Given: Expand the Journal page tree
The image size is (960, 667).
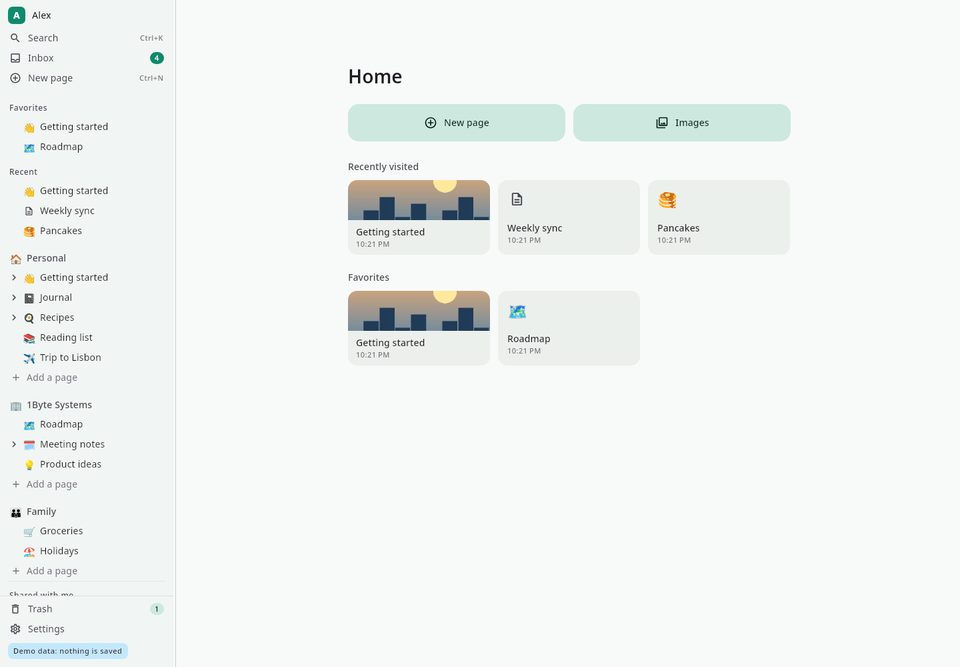Looking at the screenshot, I should [14, 298].
